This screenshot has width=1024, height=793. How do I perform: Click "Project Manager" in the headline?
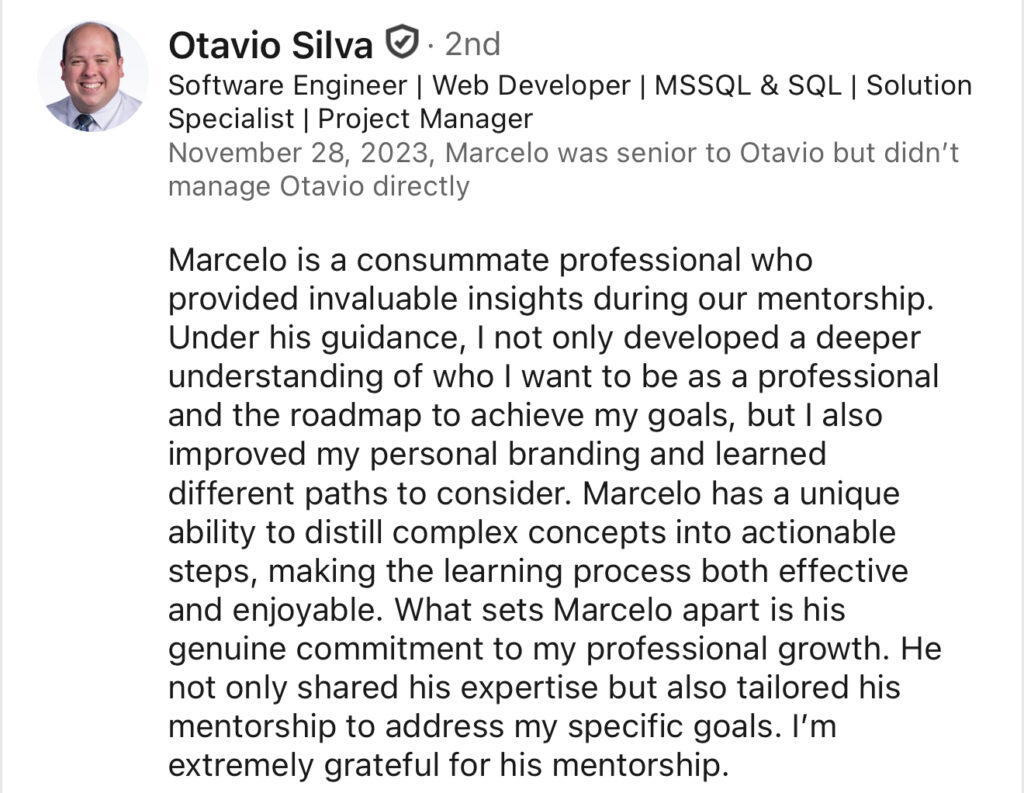pyautogui.click(x=425, y=119)
